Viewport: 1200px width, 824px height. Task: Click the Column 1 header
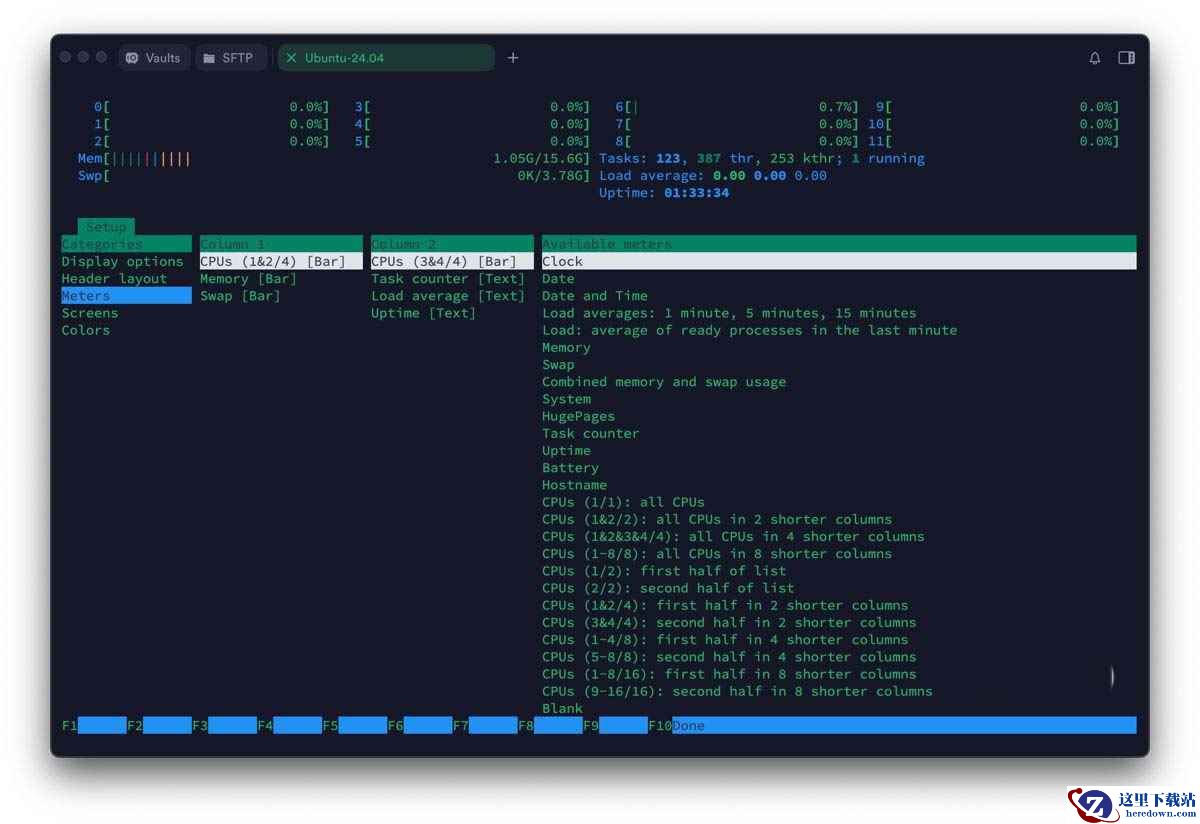(x=281, y=244)
